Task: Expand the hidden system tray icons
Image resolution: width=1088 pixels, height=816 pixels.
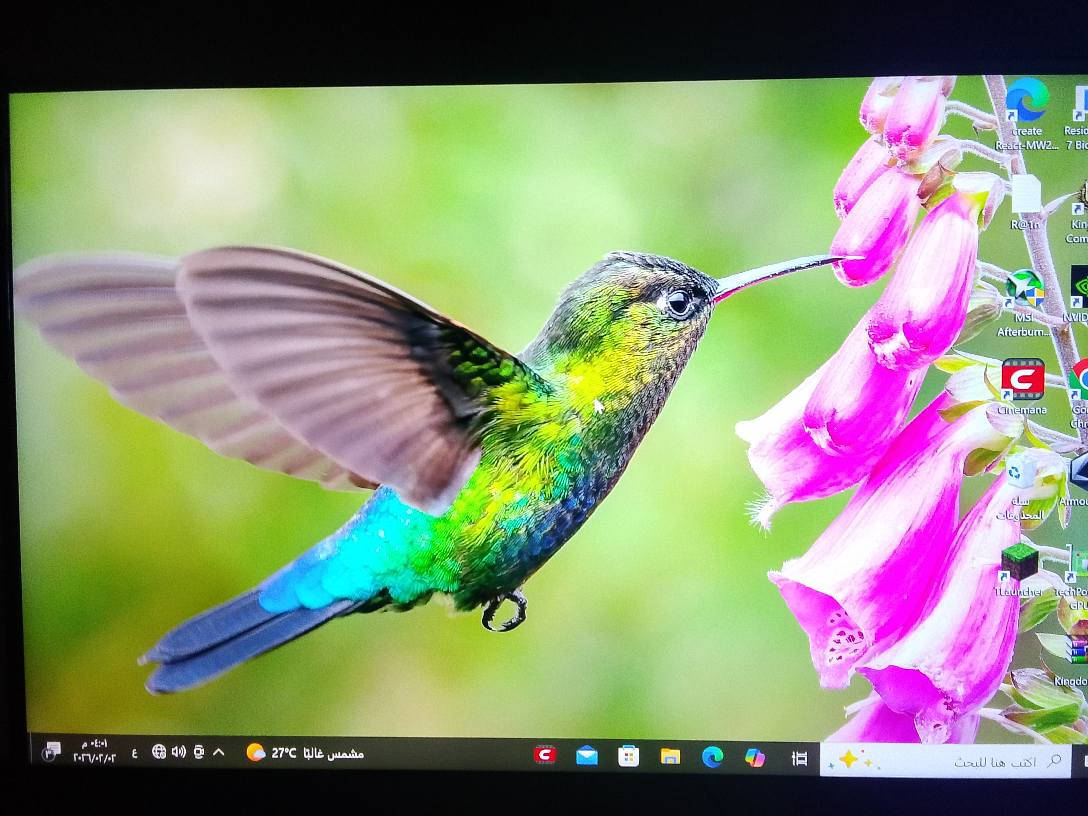Action: (x=219, y=752)
